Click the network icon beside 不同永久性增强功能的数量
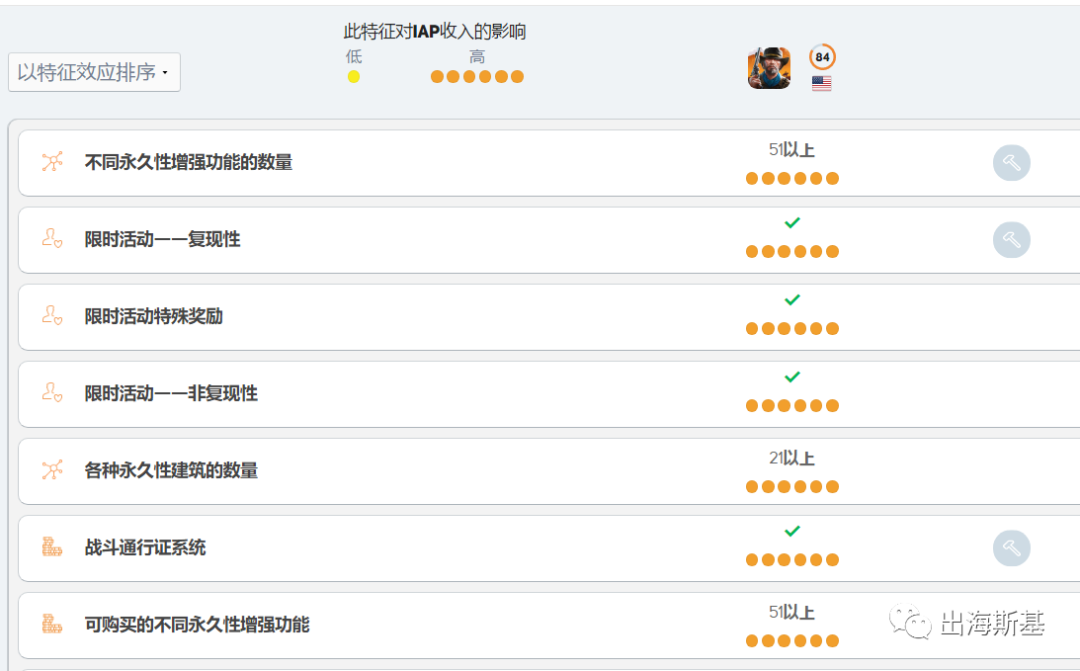The width and height of the screenshot is (1080, 671). 52,162
